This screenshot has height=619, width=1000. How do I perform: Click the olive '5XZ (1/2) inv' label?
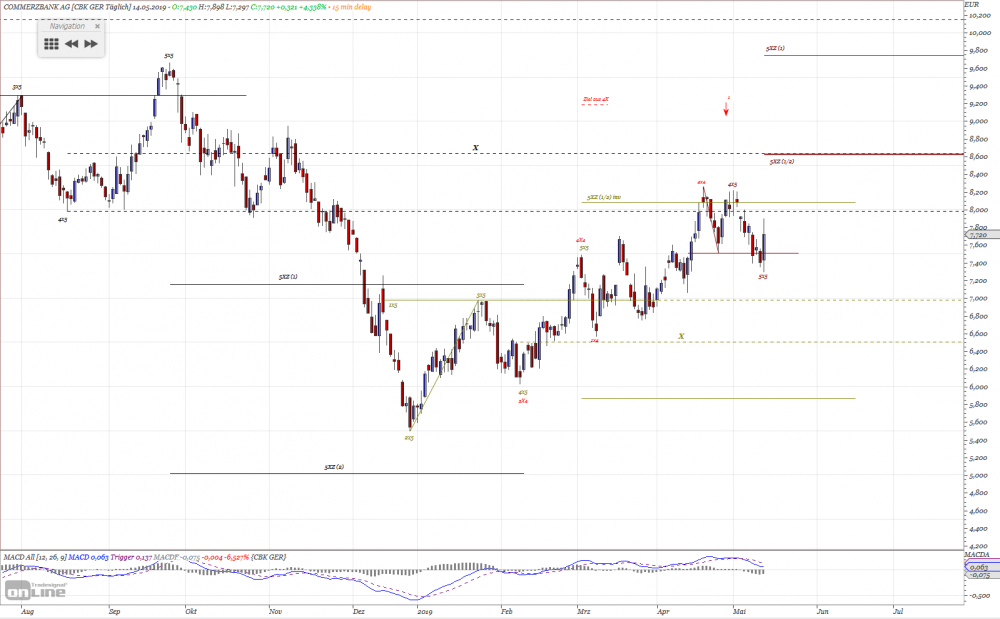[604, 198]
